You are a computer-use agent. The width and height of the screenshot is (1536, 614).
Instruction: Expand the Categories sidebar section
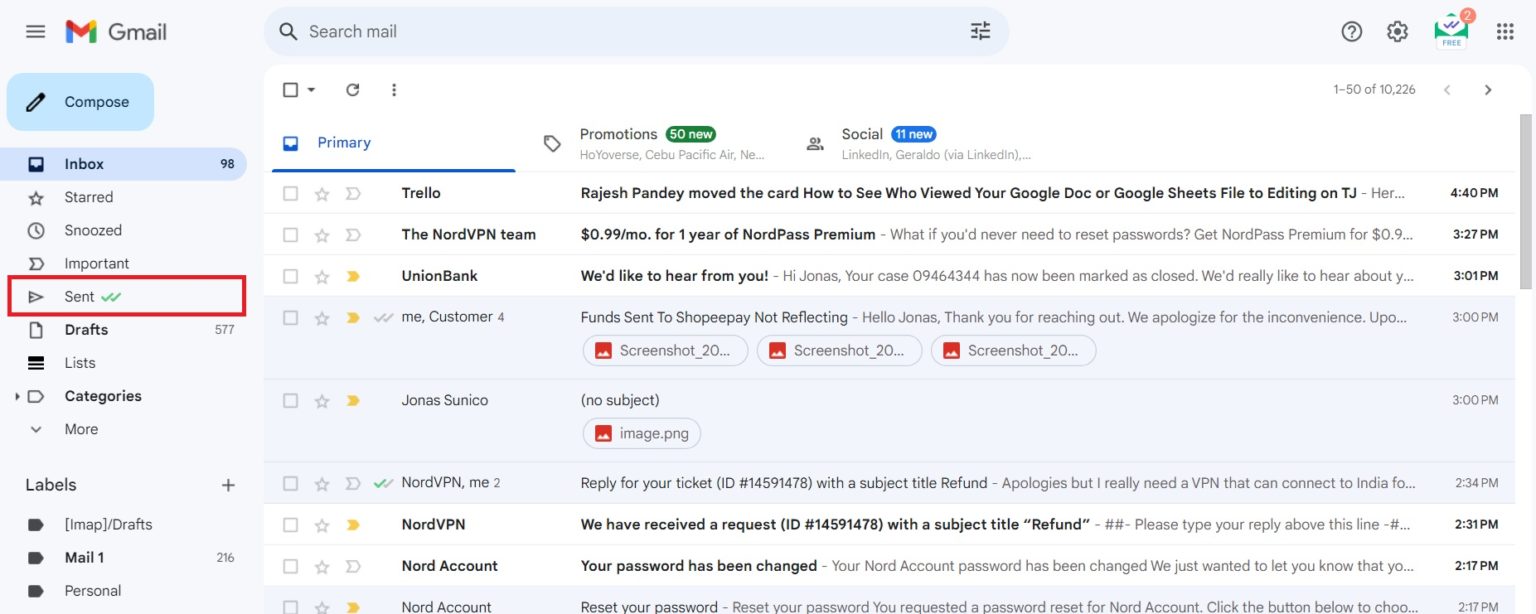pos(17,395)
